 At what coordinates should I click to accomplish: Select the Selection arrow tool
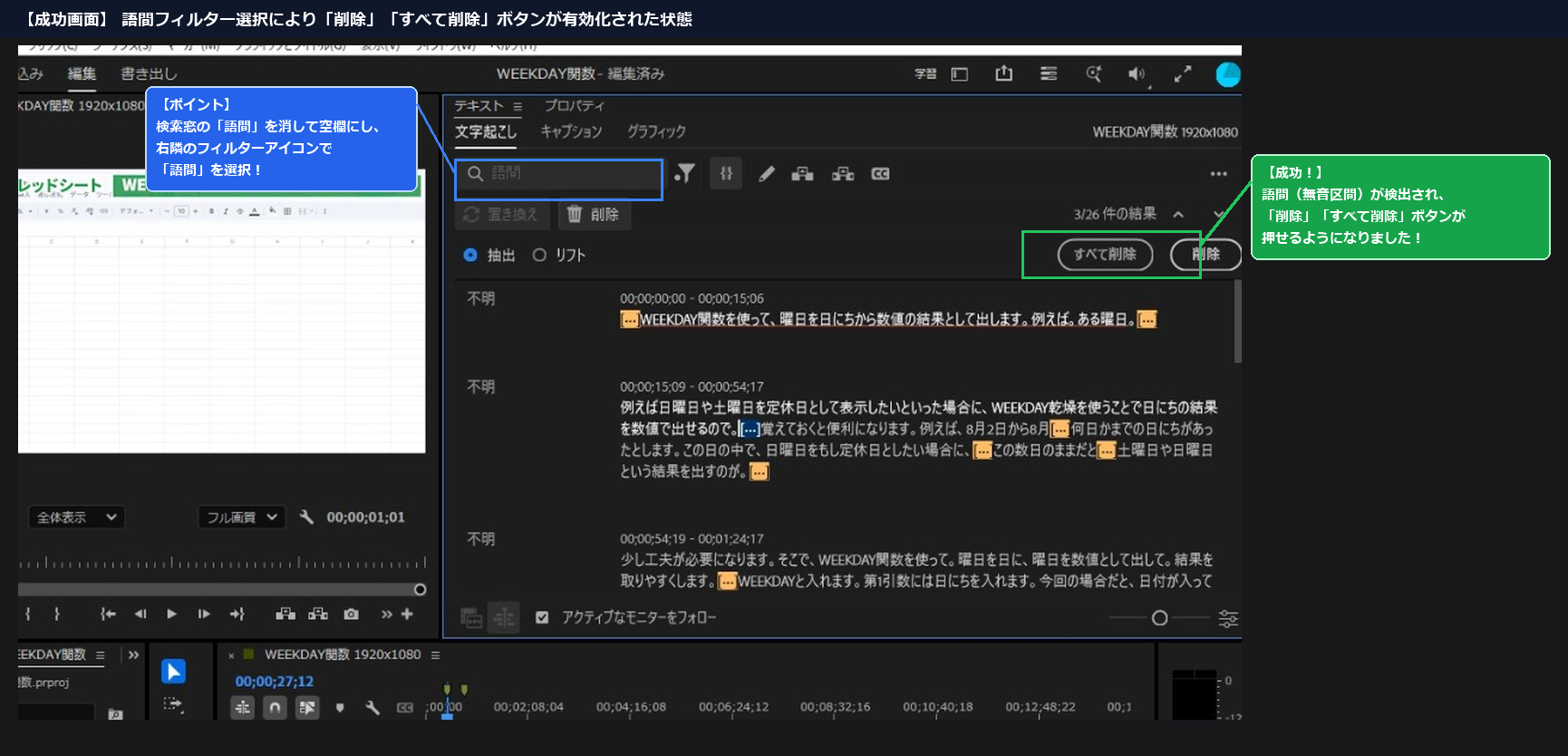coord(173,671)
